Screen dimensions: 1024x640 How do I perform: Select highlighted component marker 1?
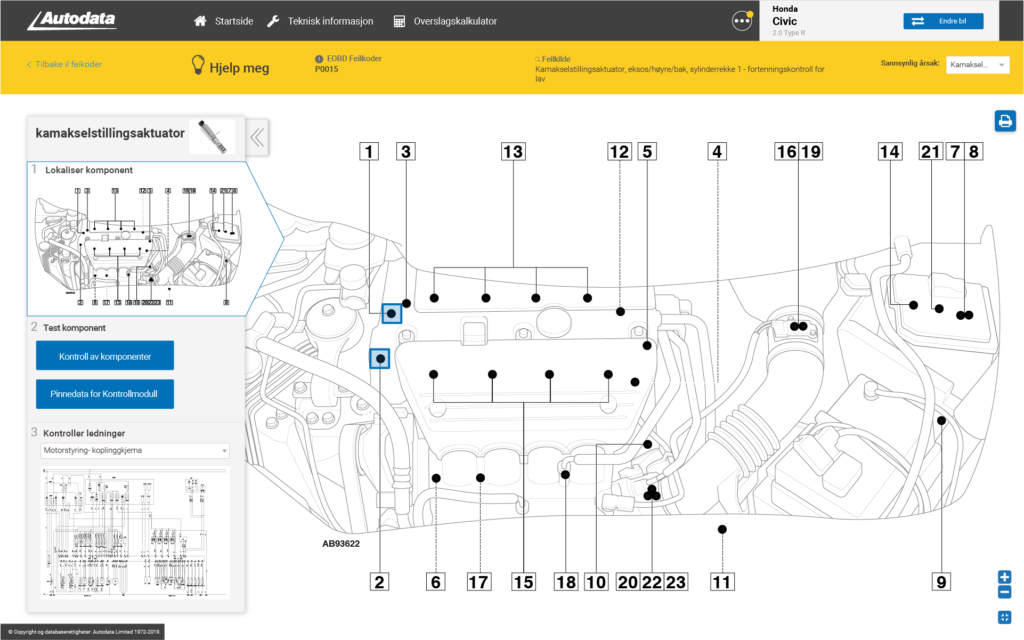(392, 313)
